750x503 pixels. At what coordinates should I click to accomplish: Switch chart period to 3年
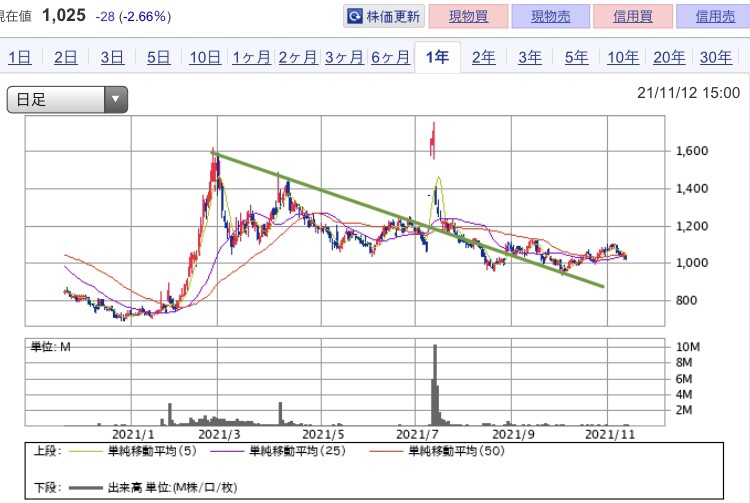pyautogui.click(x=530, y=57)
